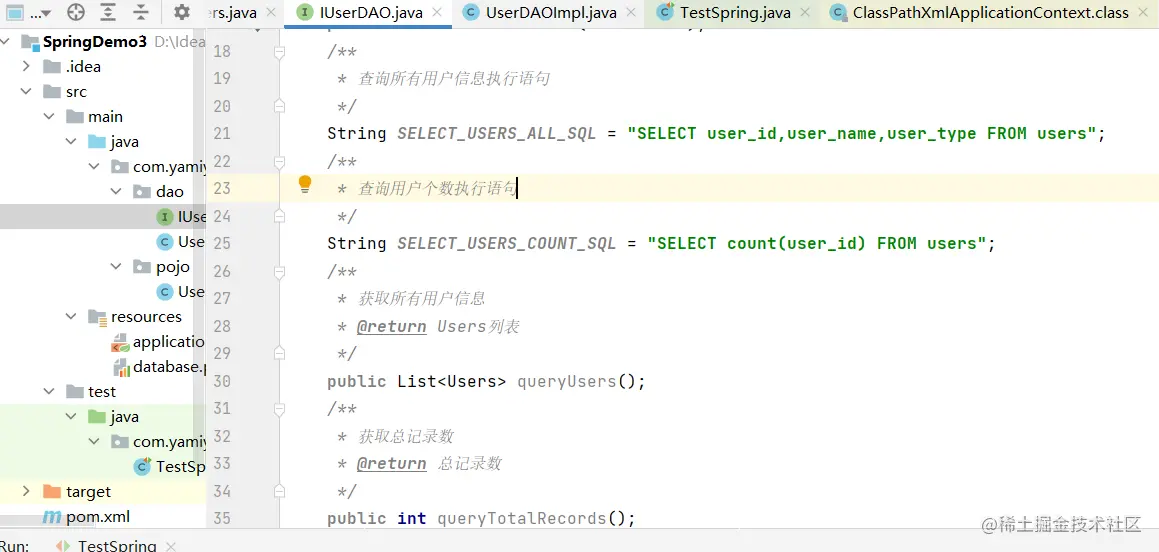
Task: Select the src folder icon
Action: pyautogui.click(x=52, y=92)
